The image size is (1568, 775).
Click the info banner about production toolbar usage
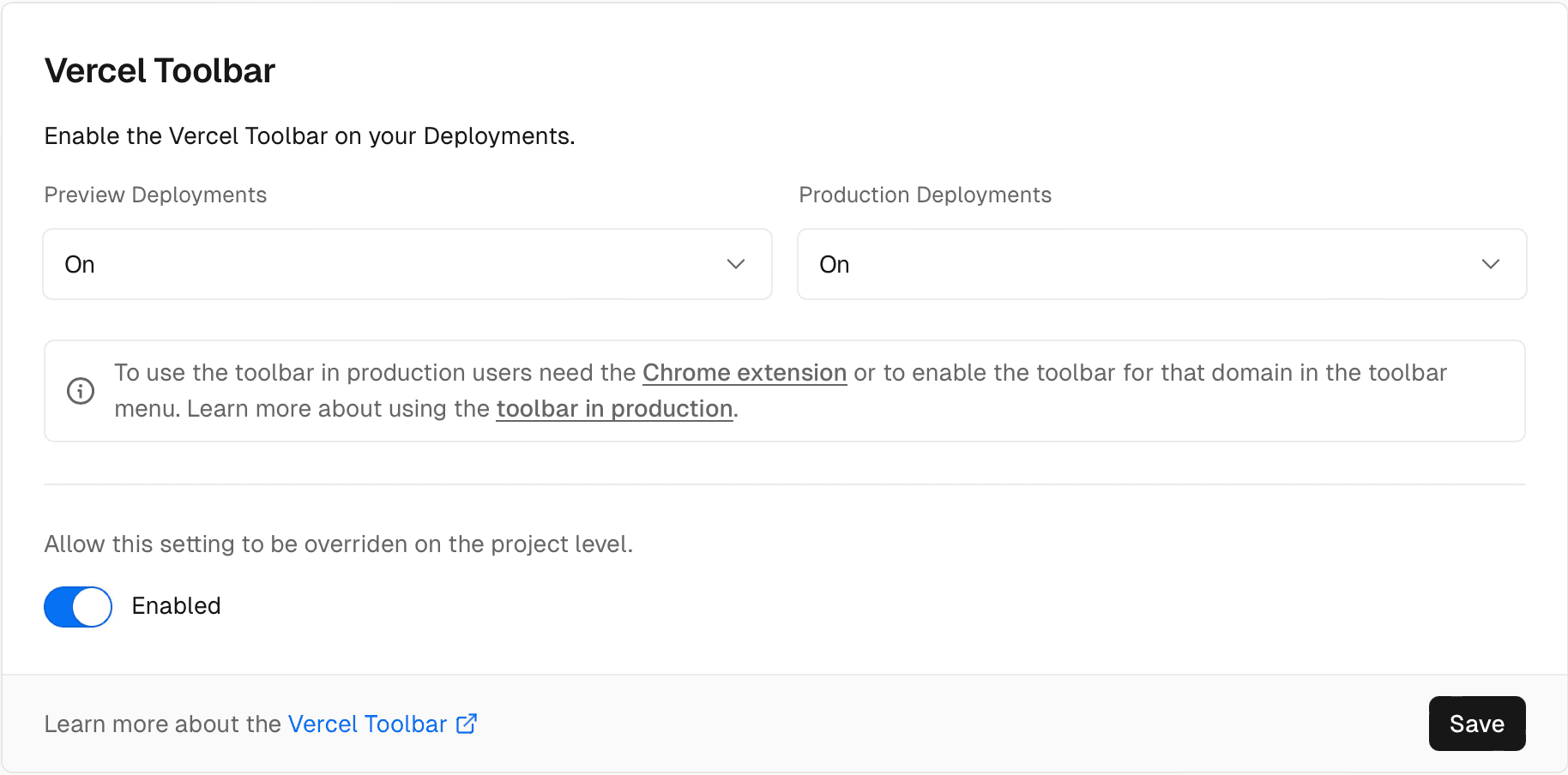(784, 390)
